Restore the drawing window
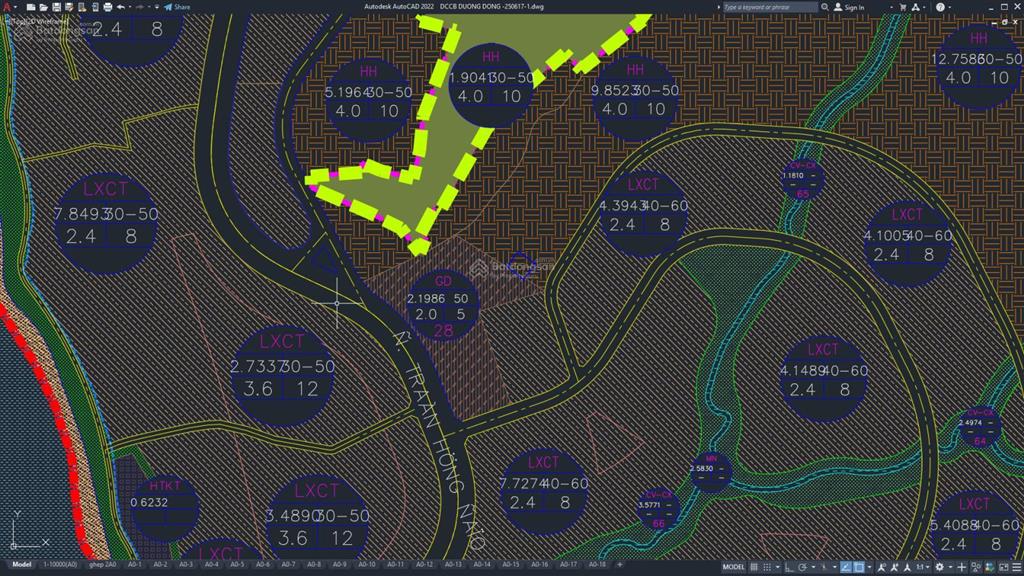The width and height of the screenshot is (1024, 576). point(1005,22)
